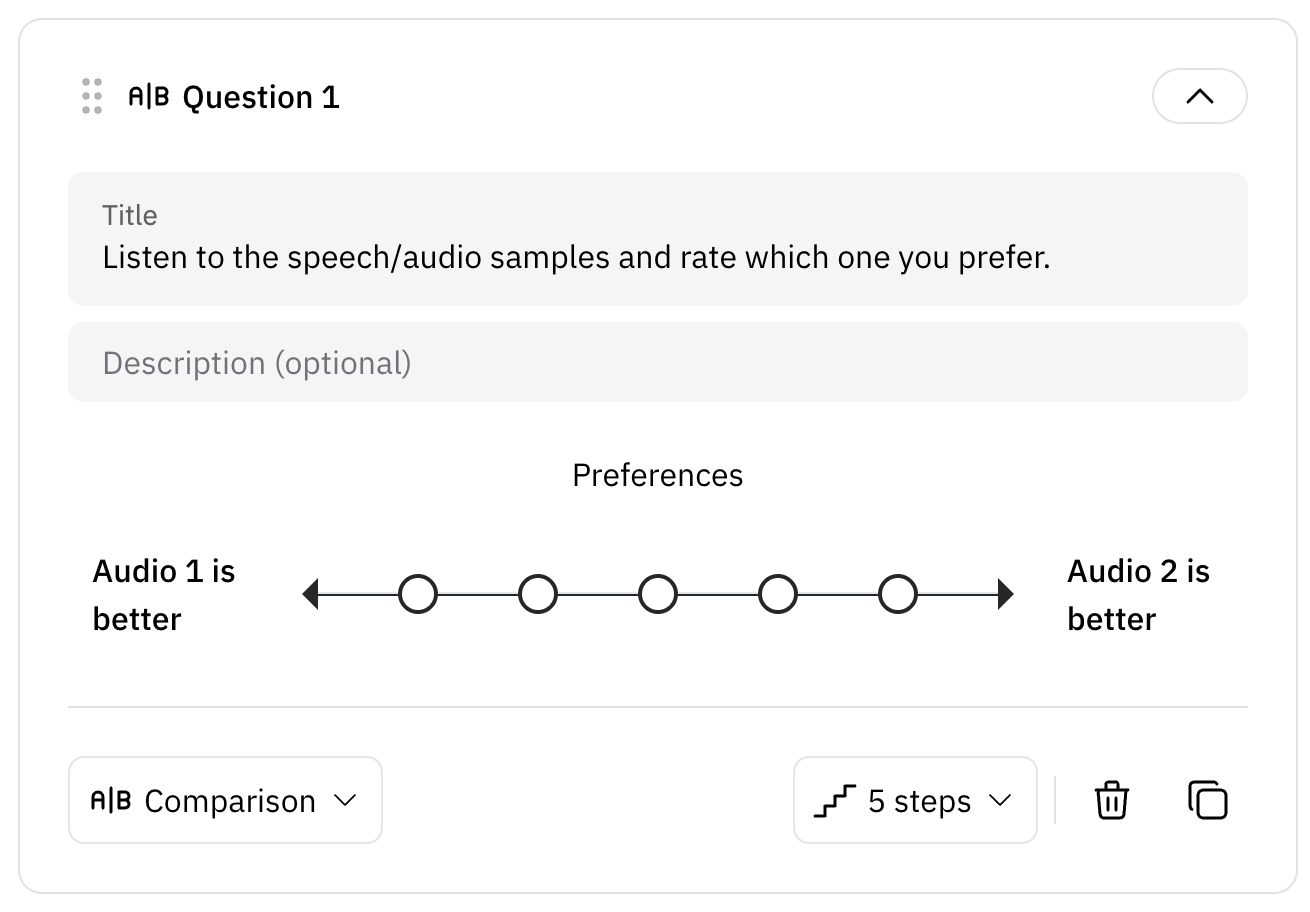Select the middle neutral radio circle
Screen dimensions: 1310x912
click(658, 594)
